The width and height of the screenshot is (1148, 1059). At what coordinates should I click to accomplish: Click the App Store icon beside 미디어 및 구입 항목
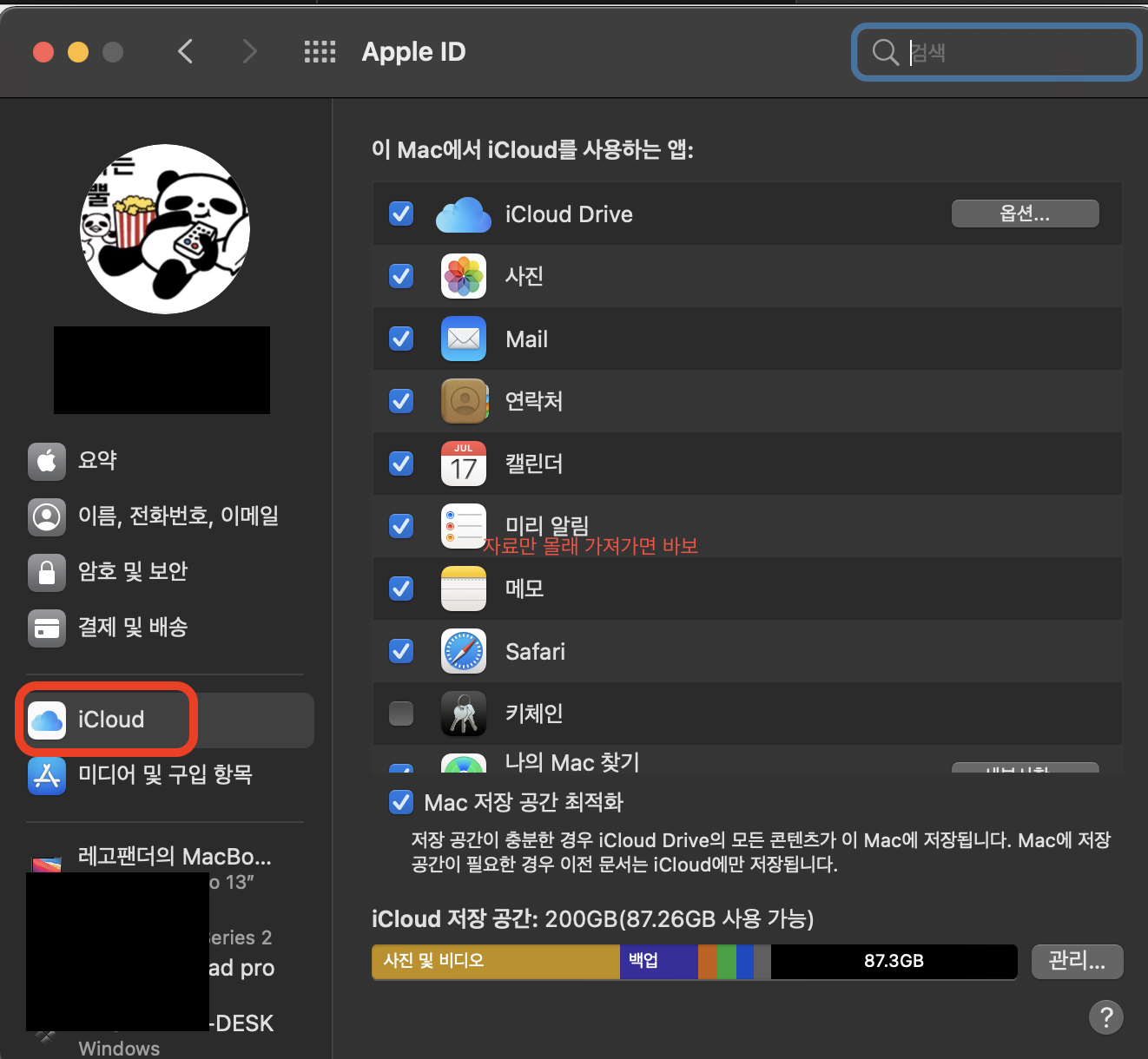tap(47, 775)
